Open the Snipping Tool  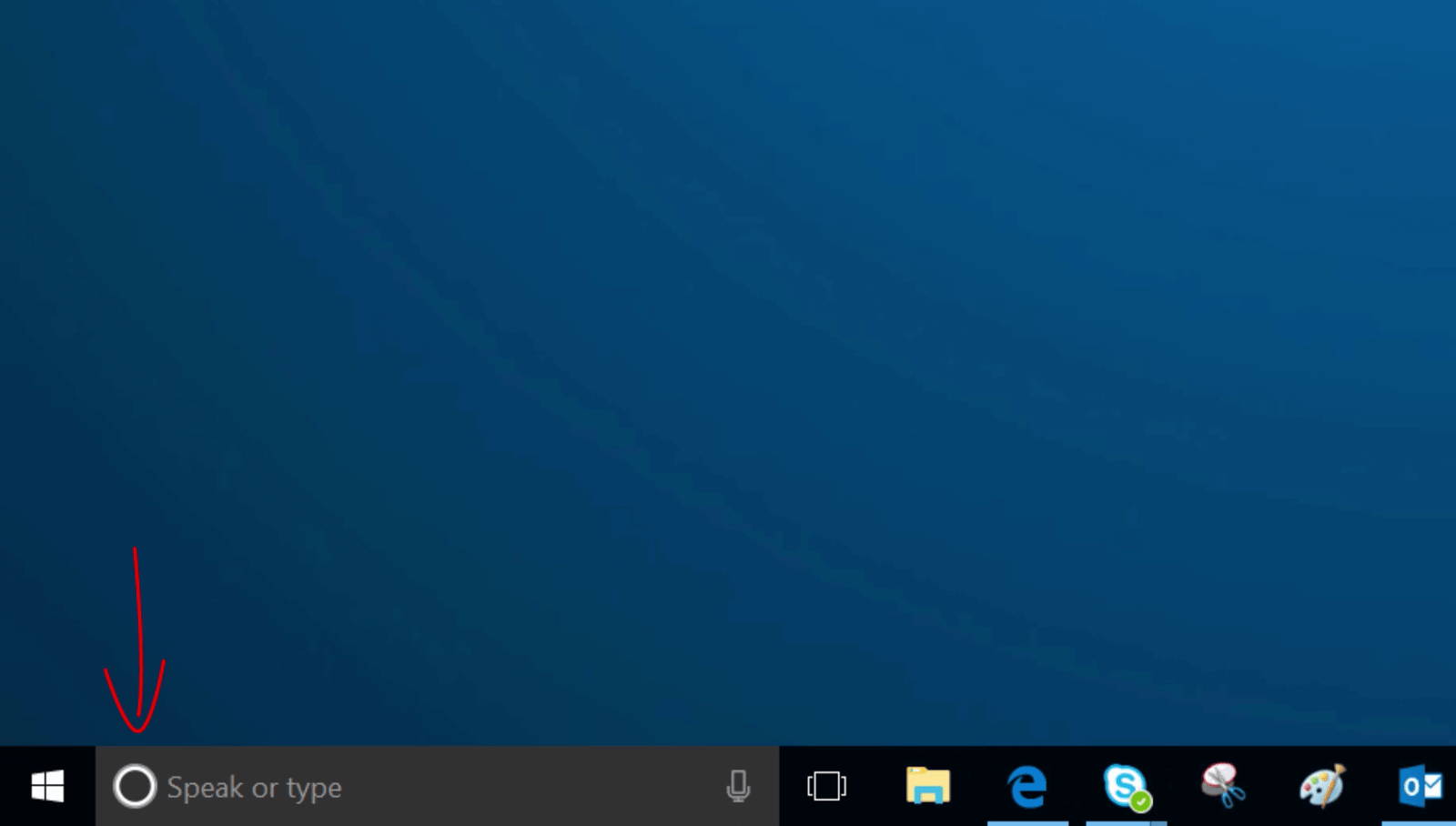(x=1224, y=786)
